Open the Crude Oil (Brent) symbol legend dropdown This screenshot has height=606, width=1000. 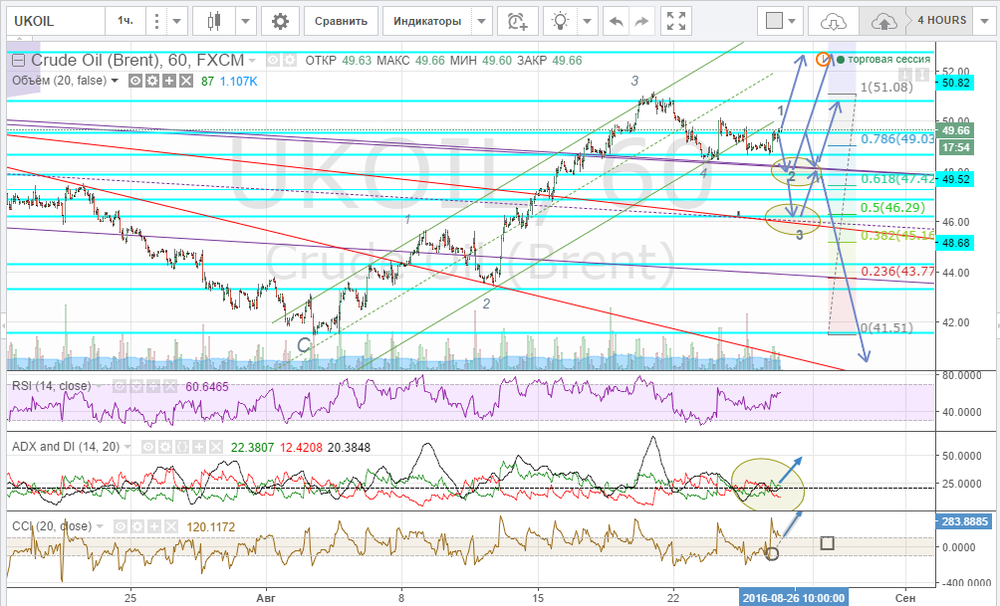pyautogui.click(x=253, y=61)
